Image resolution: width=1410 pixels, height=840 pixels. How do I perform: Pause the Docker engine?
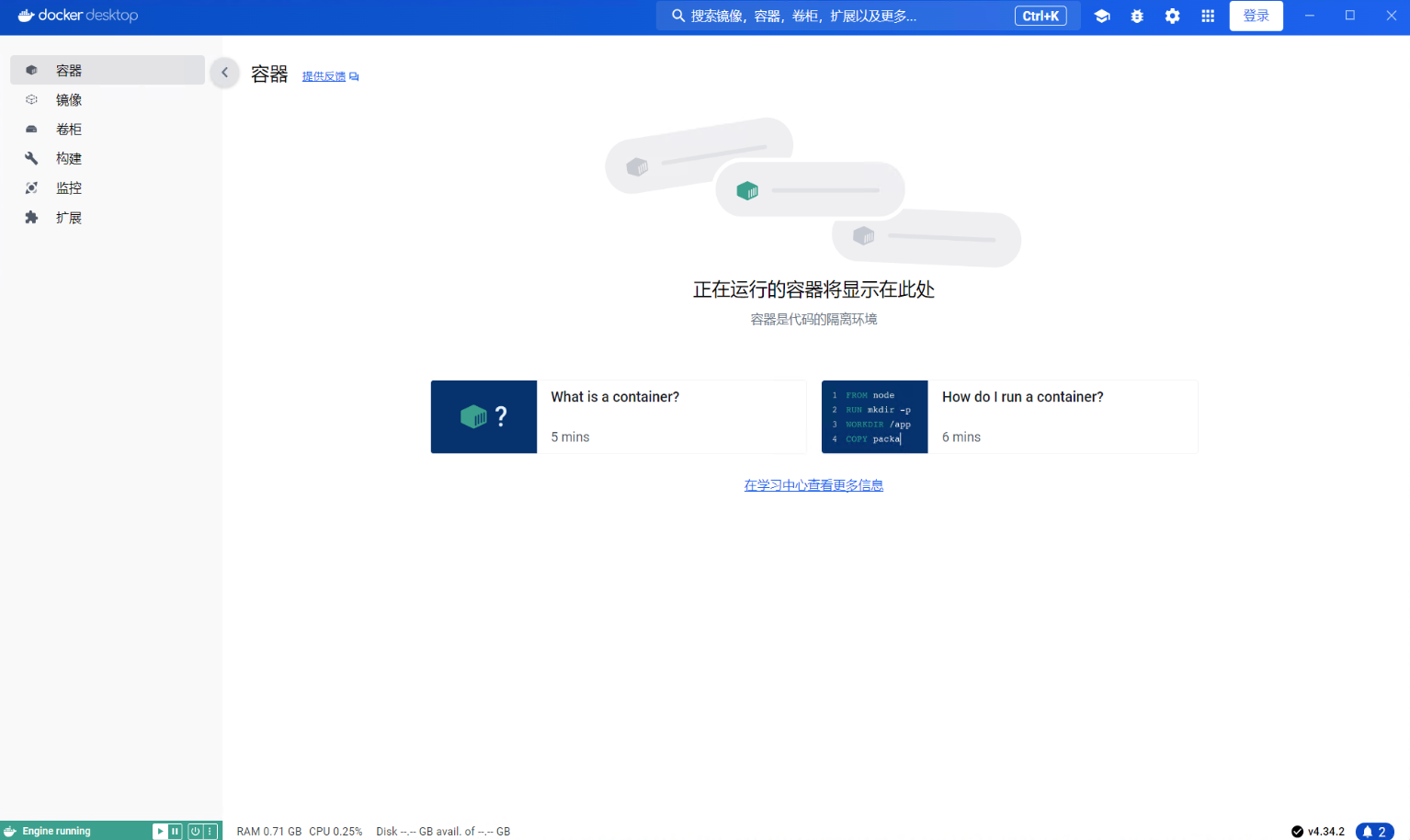click(x=175, y=831)
